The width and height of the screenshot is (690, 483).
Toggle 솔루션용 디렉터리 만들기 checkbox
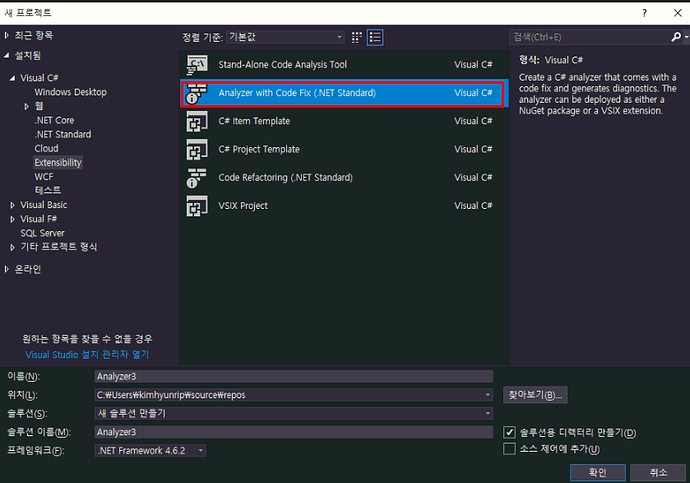coord(509,432)
